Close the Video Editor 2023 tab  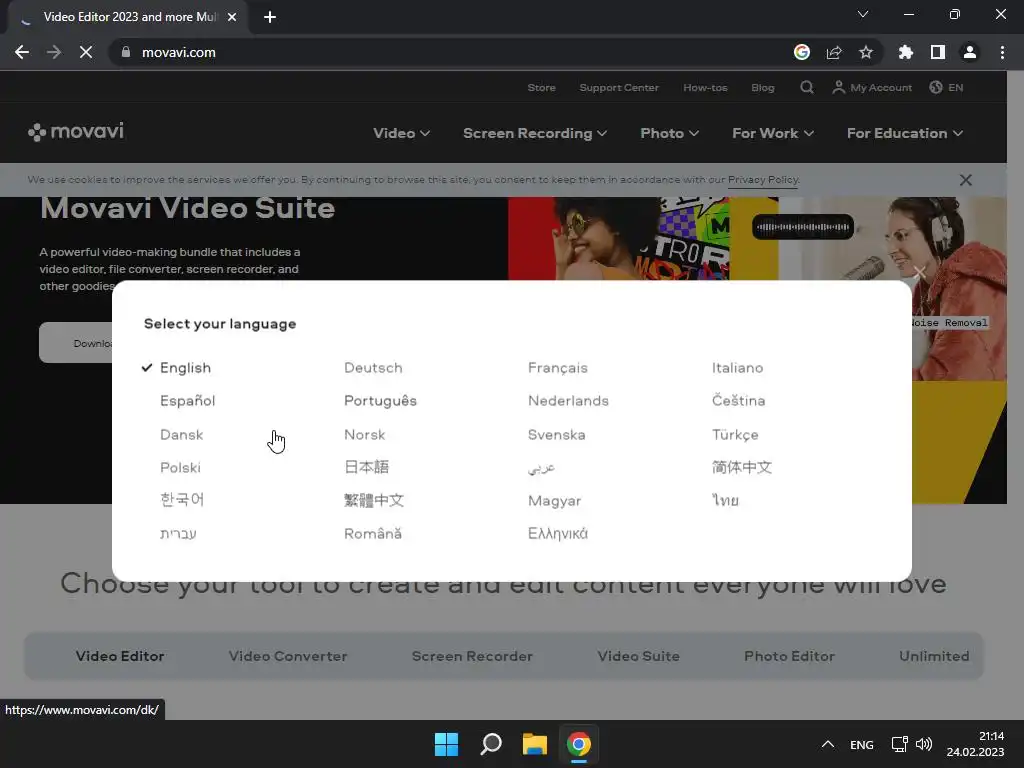pyautogui.click(x=232, y=17)
